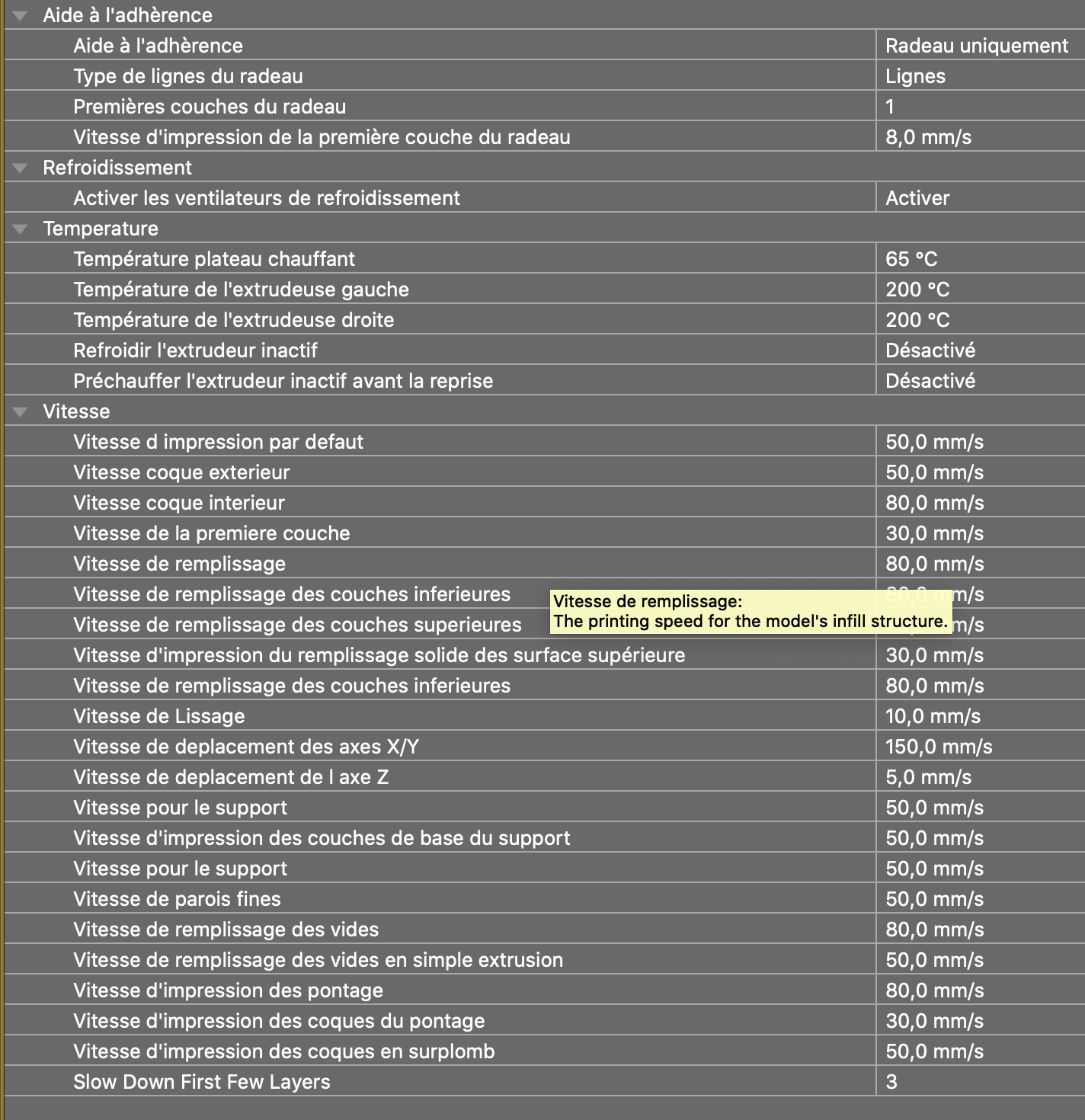Edit the right extruder temperature value

917,320
